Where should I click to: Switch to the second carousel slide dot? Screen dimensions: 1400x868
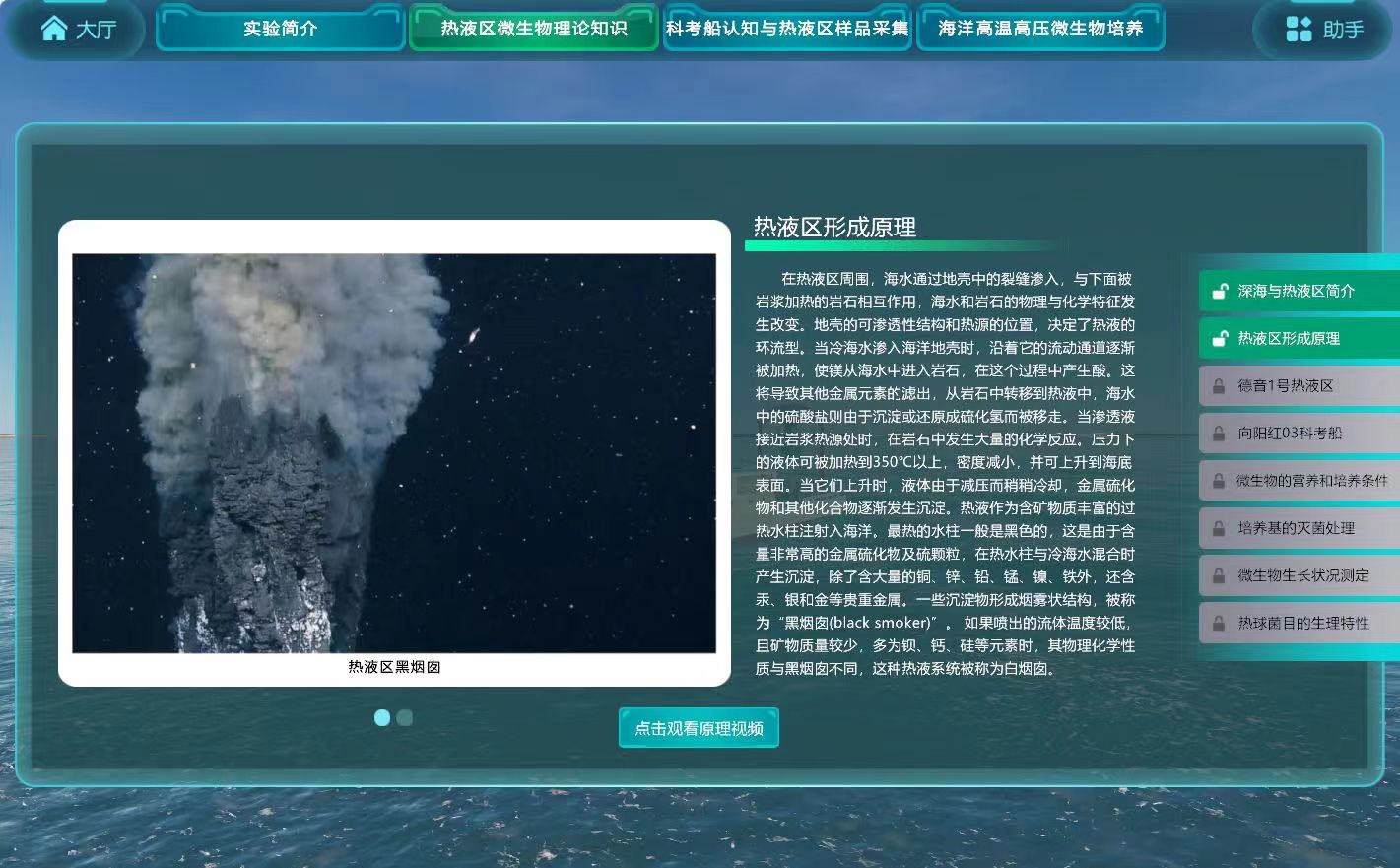tap(406, 718)
